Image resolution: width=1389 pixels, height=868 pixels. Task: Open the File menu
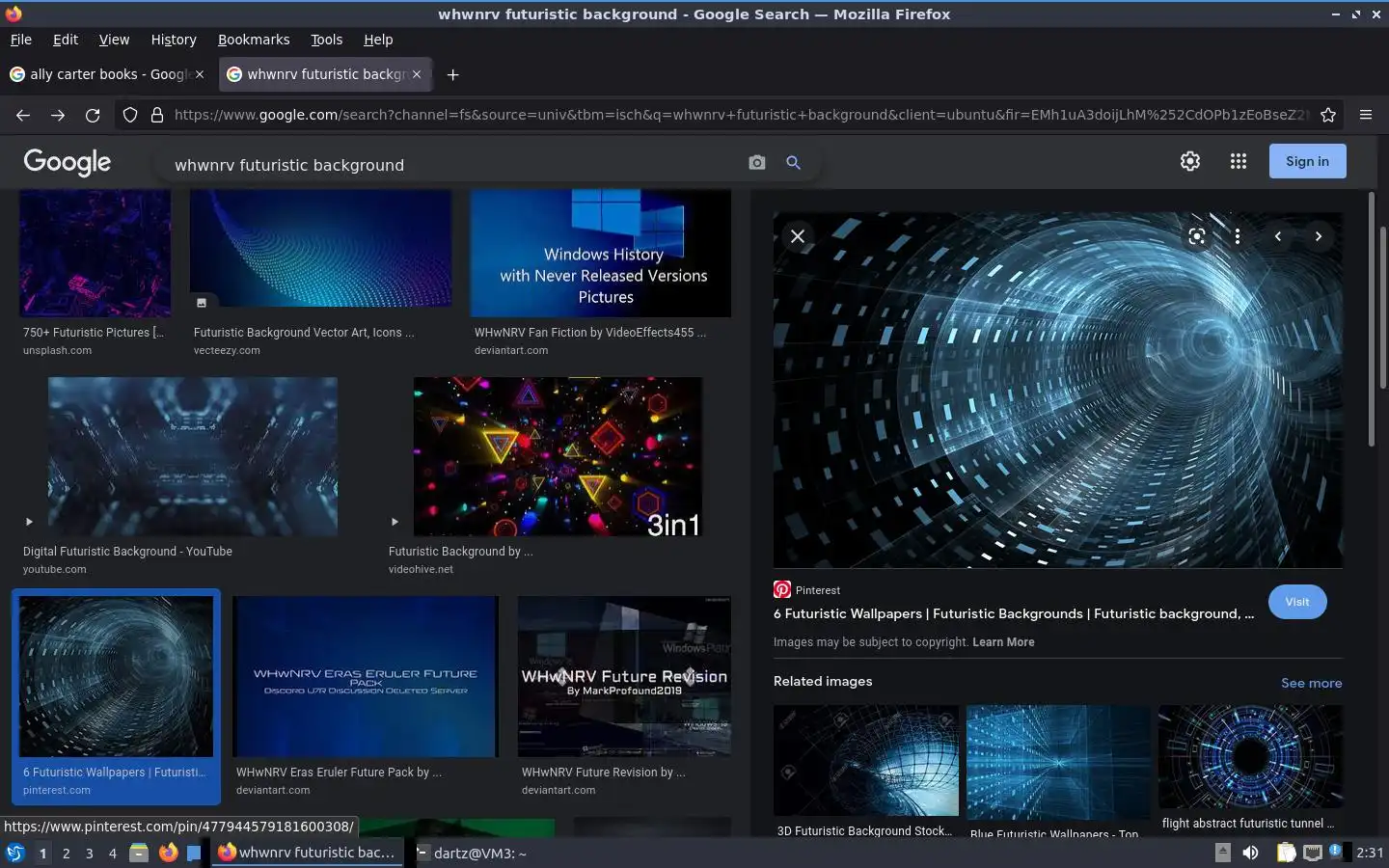(20, 40)
